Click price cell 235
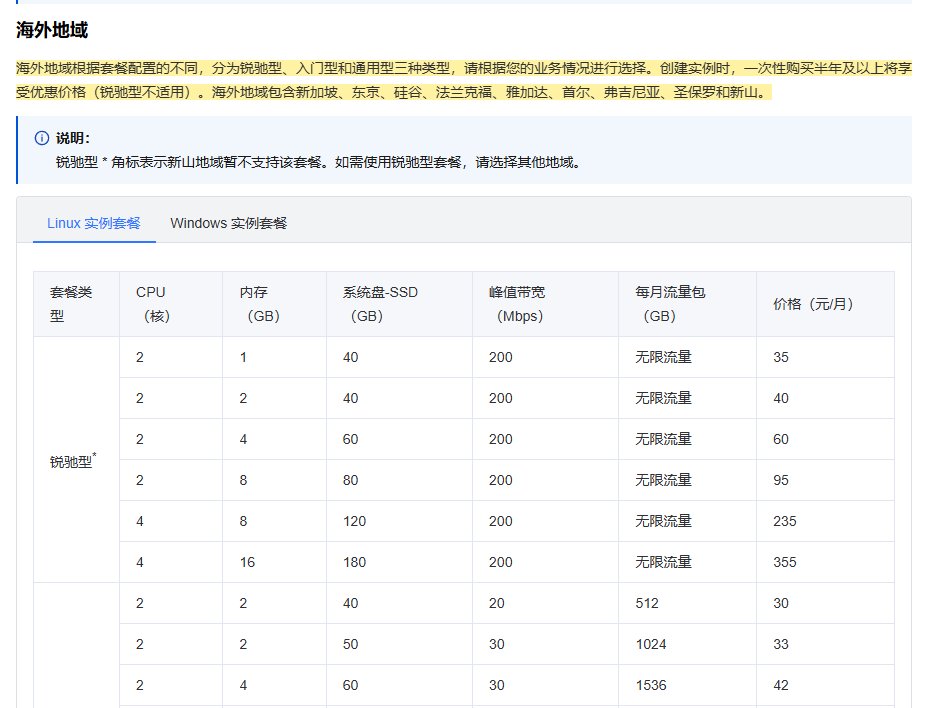928x708 pixels. point(825,522)
